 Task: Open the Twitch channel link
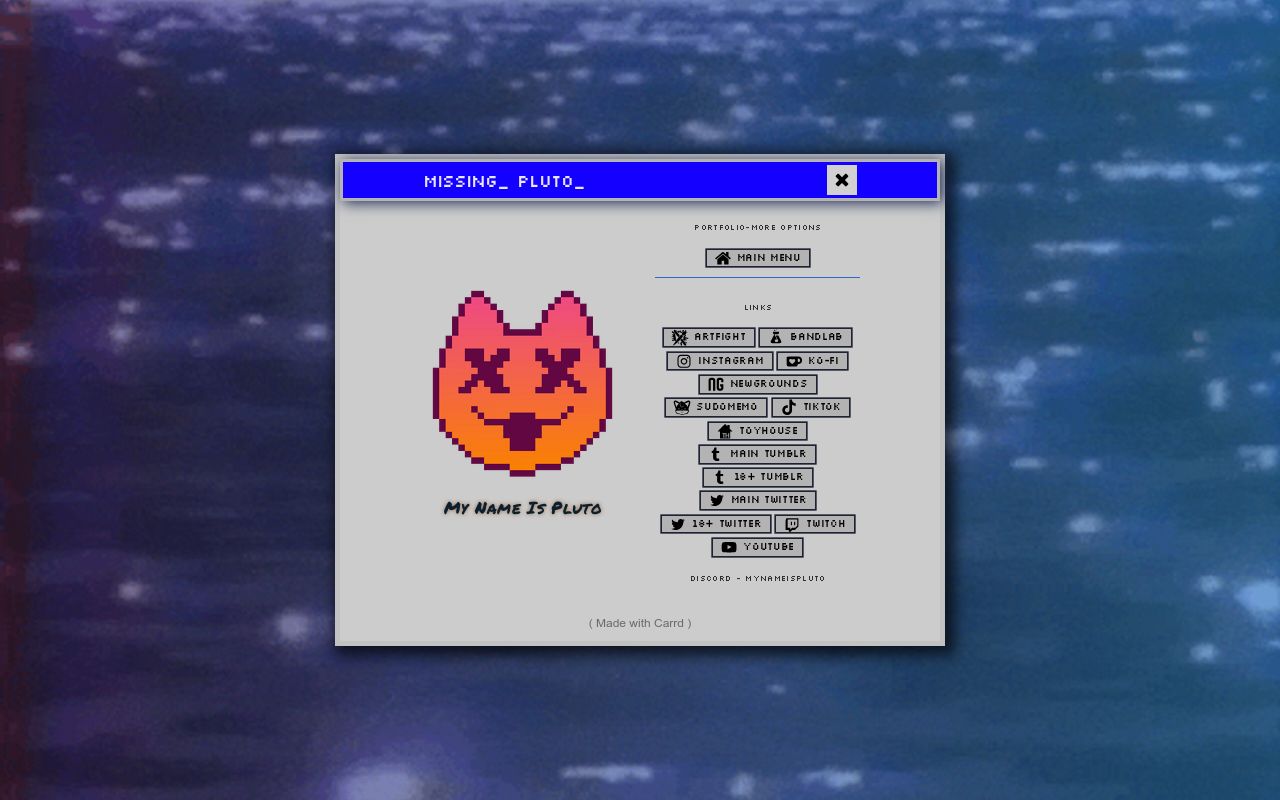(x=814, y=523)
